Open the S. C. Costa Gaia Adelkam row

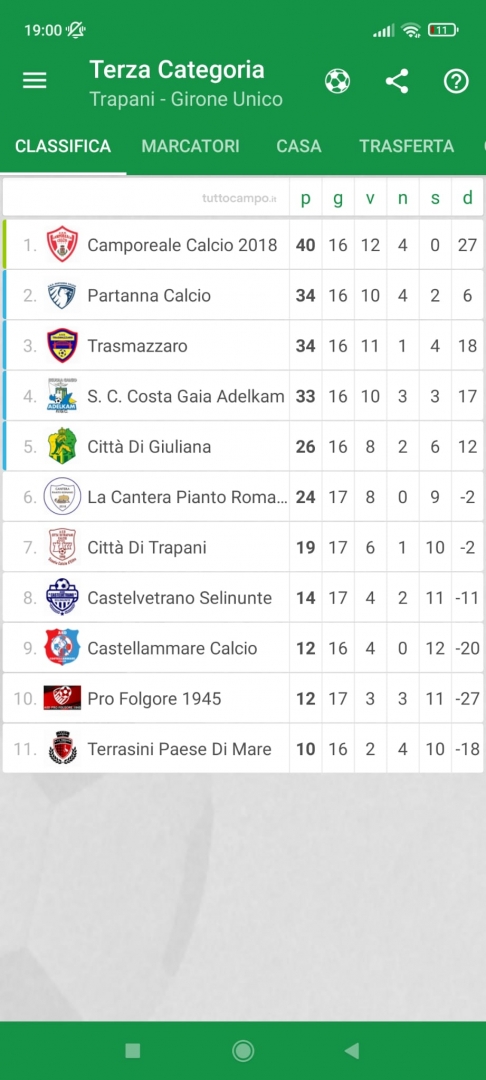[243, 396]
